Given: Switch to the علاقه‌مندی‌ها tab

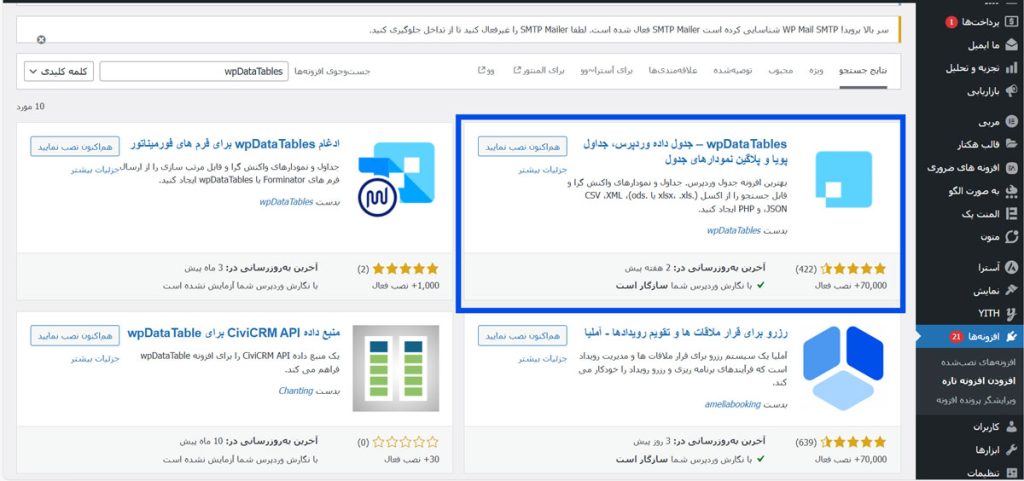Looking at the screenshot, I should 673,70.
